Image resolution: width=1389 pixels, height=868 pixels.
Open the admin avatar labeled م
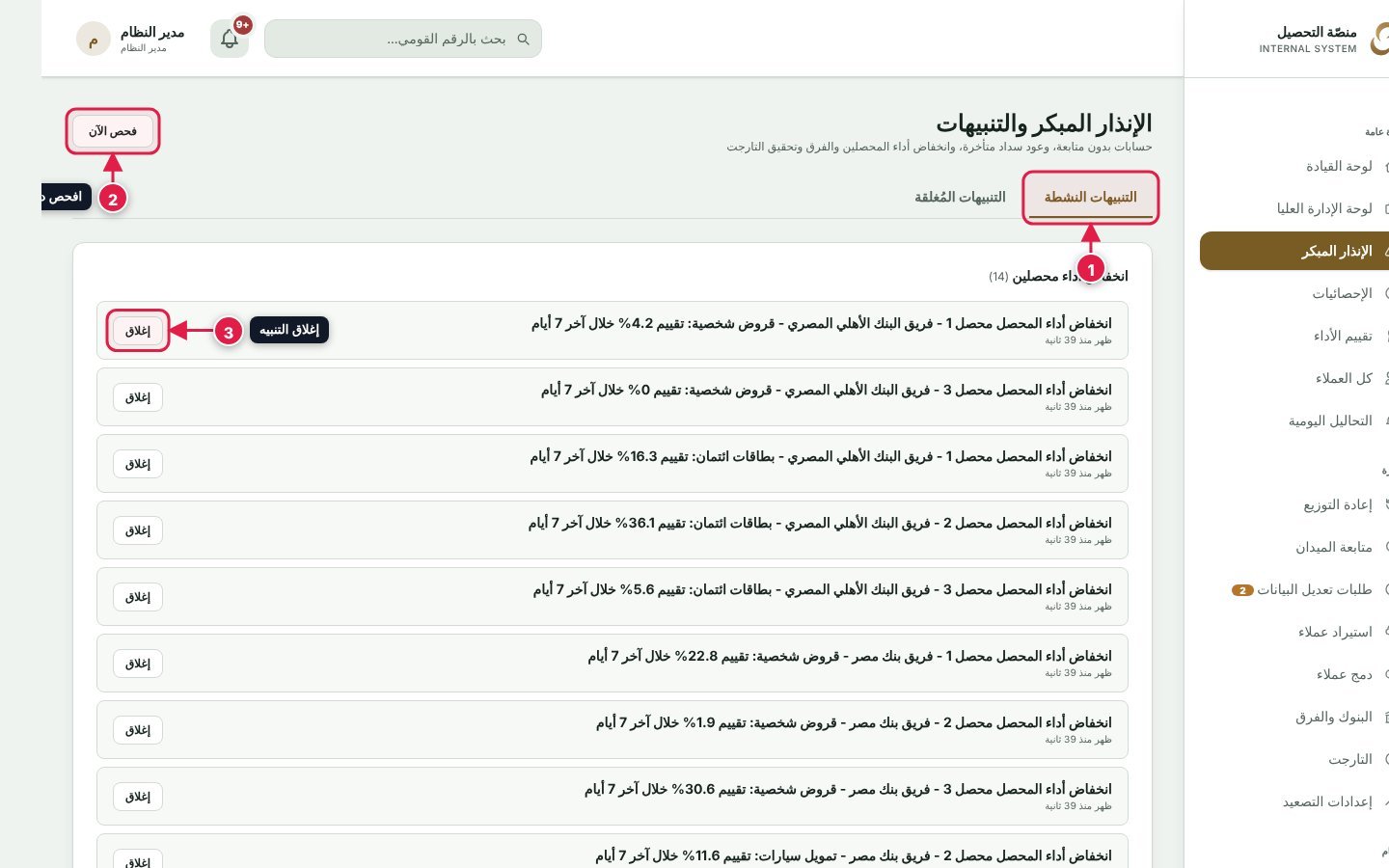94,39
